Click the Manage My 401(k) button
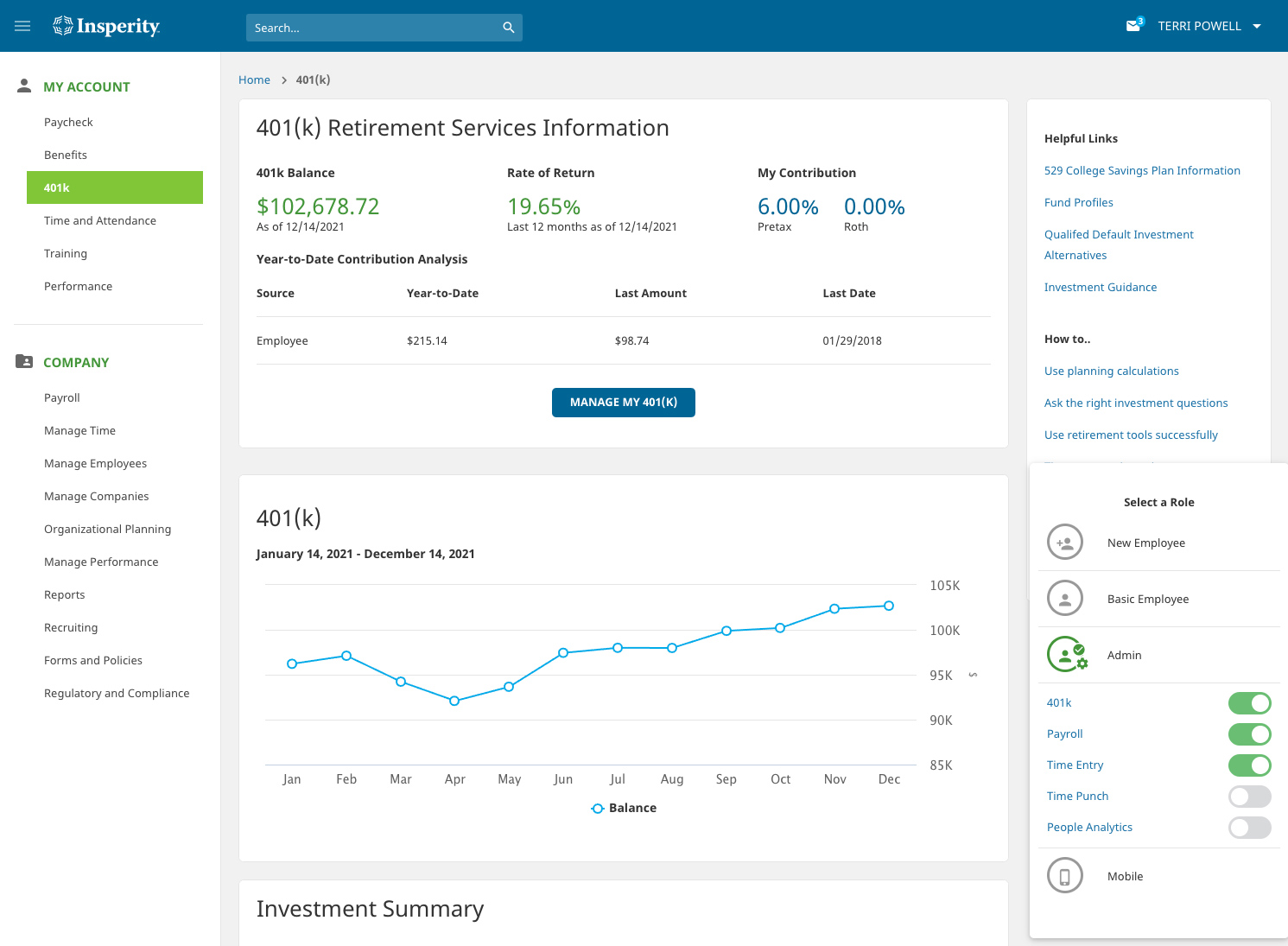This screenshot has height=946, width=1288. pyautogui.click(x=623, y=403)
